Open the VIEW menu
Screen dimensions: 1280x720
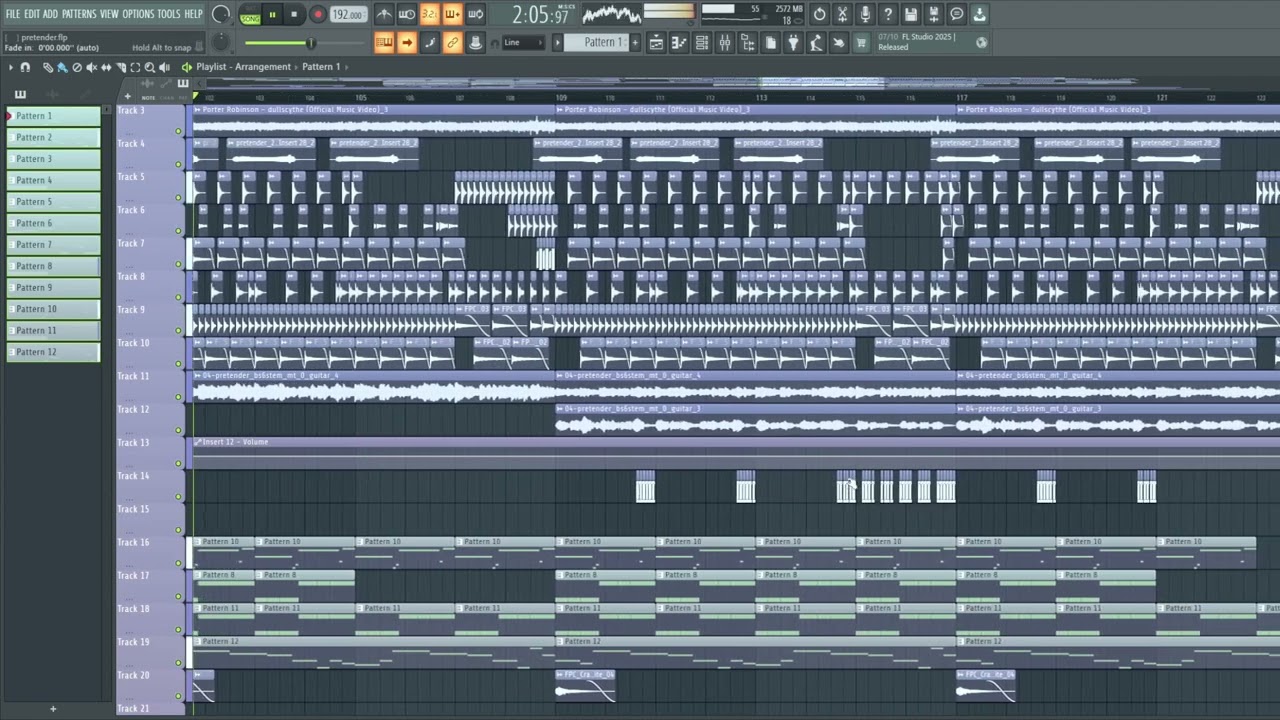(109, 14)
